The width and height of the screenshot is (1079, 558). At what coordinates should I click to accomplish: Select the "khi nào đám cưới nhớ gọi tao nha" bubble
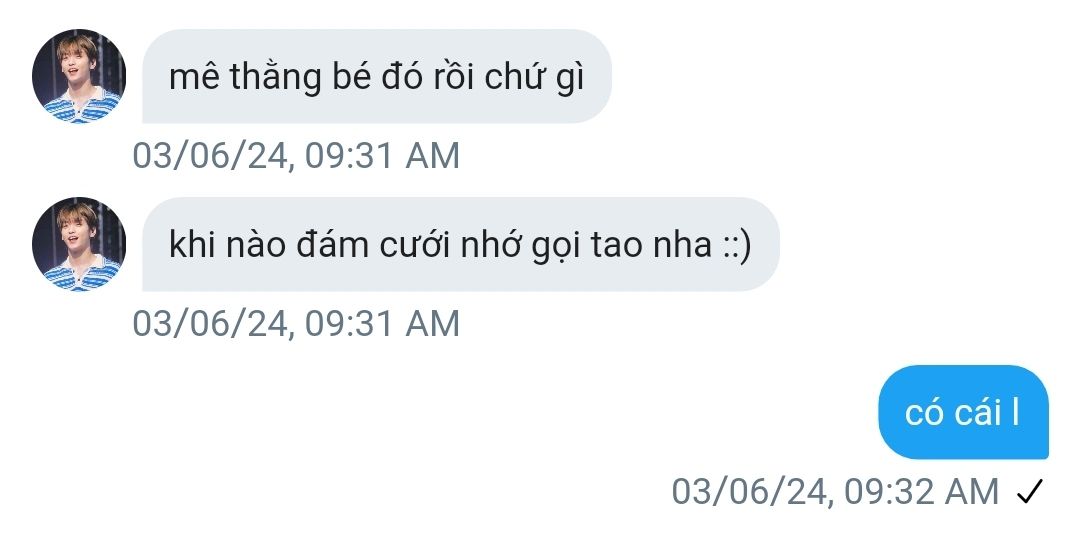point(460,244)
